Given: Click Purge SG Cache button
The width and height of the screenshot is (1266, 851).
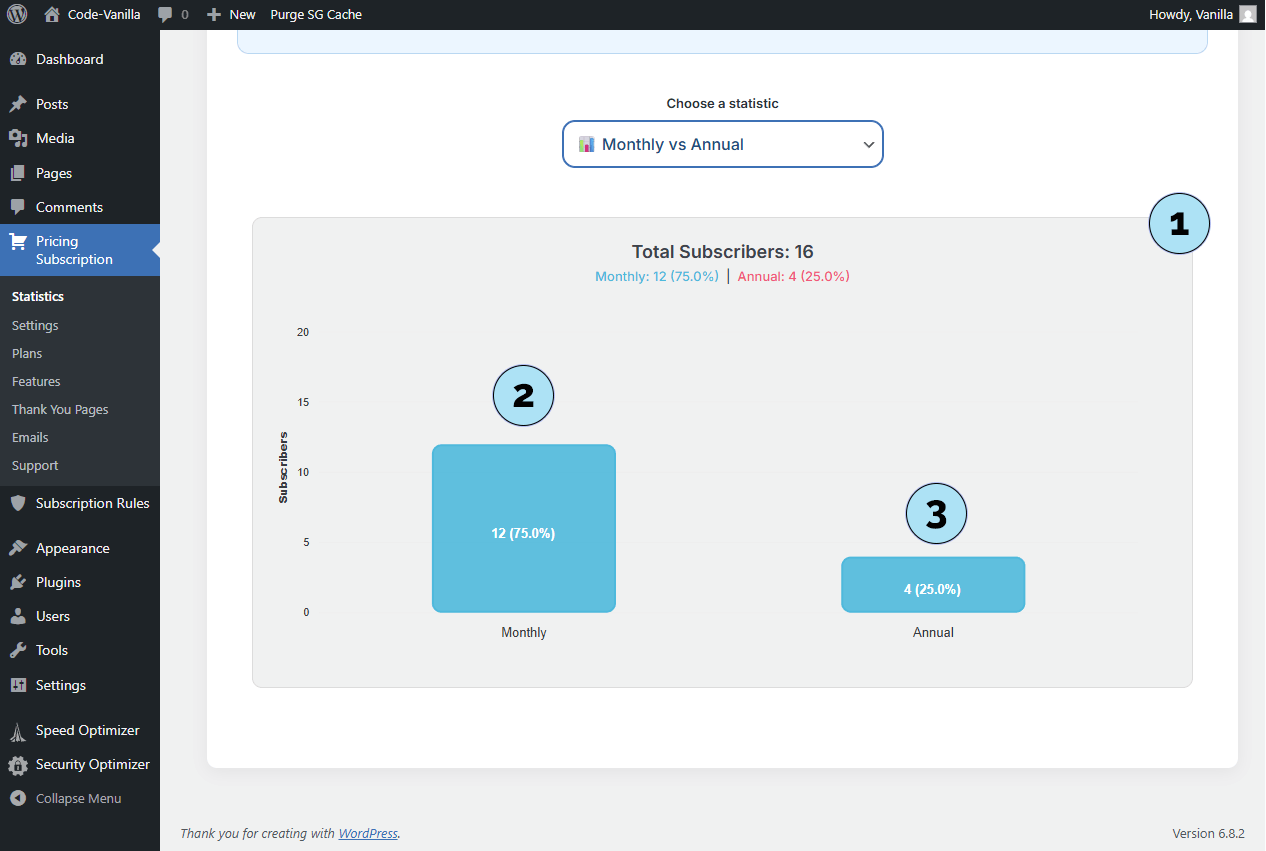Looking at the screenshot, I should click(x=316, y=14).
